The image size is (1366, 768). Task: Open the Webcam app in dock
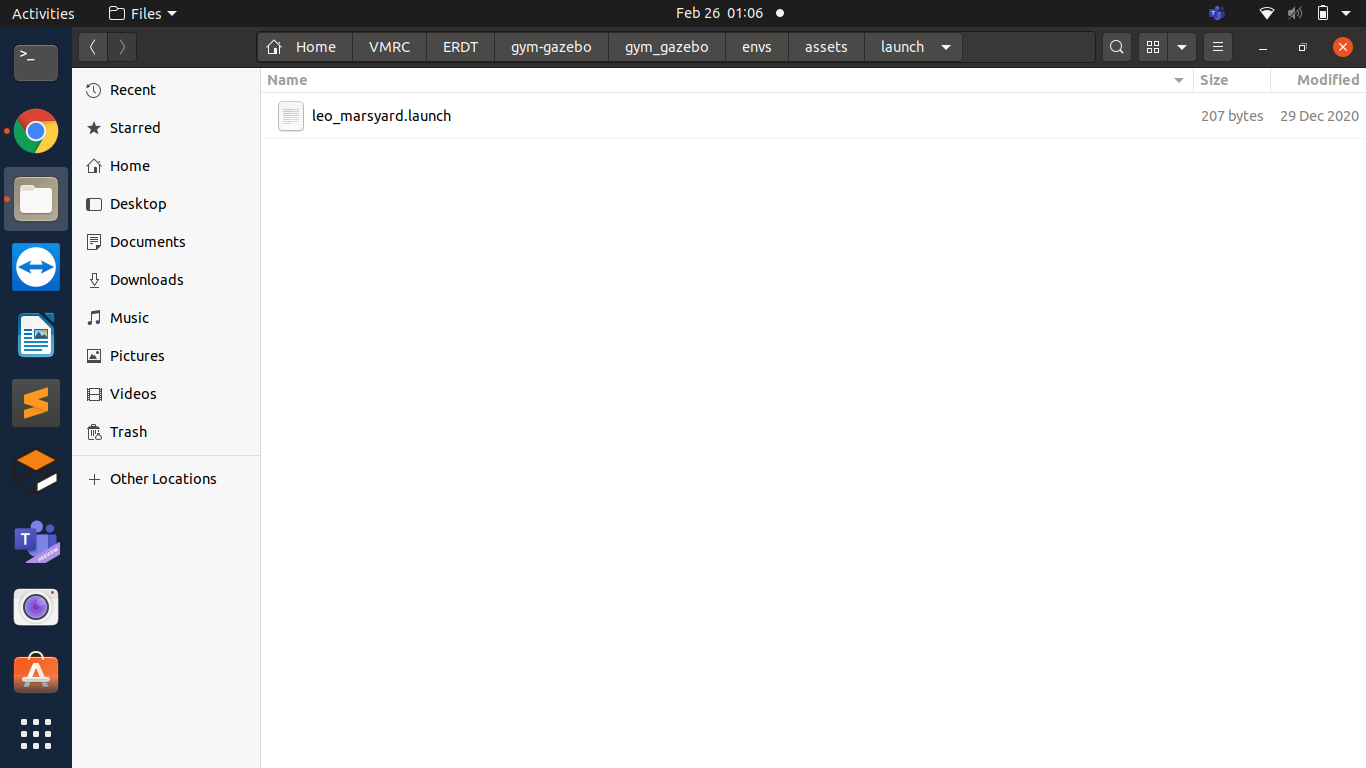coord(36,607)
